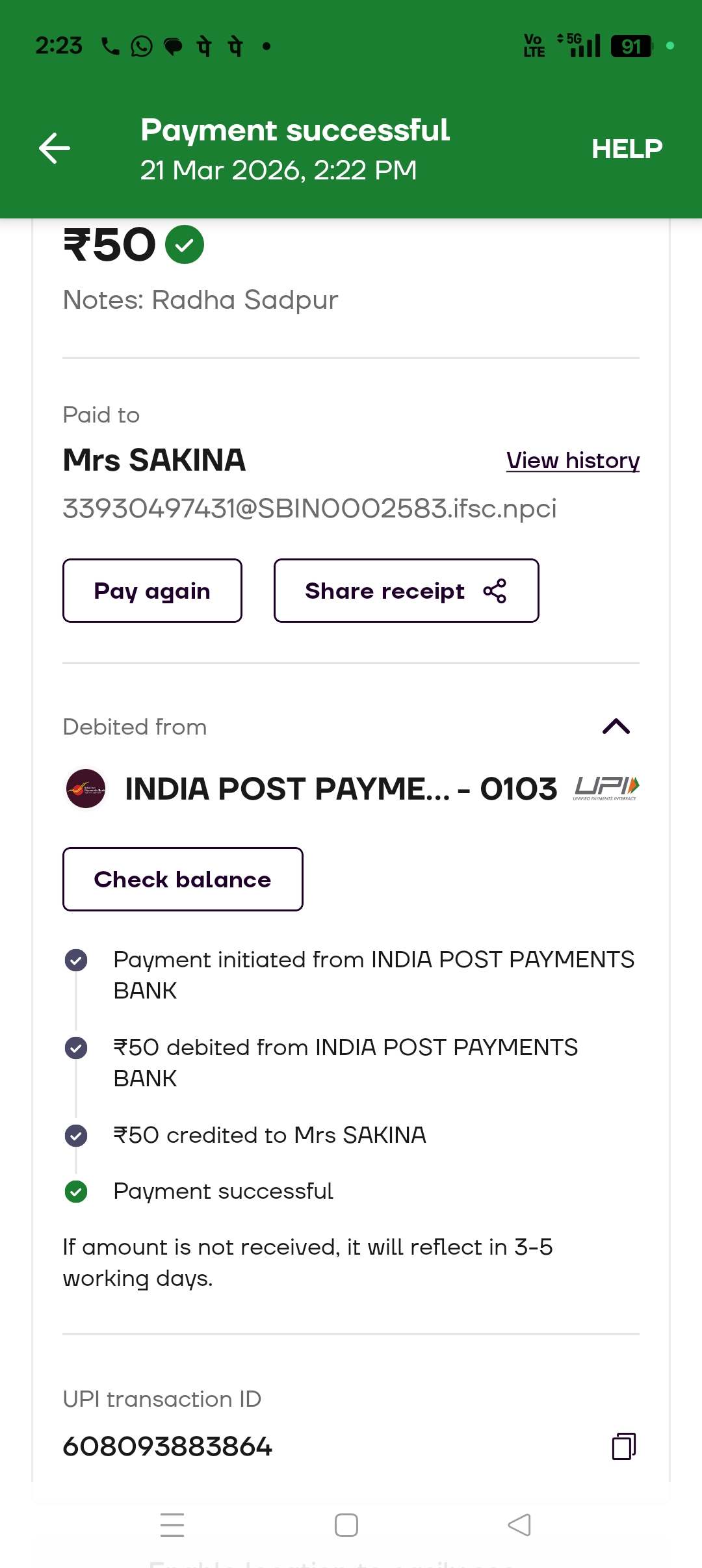
Task: Copy the UPI transaction ID
Action: [623, 1446]
